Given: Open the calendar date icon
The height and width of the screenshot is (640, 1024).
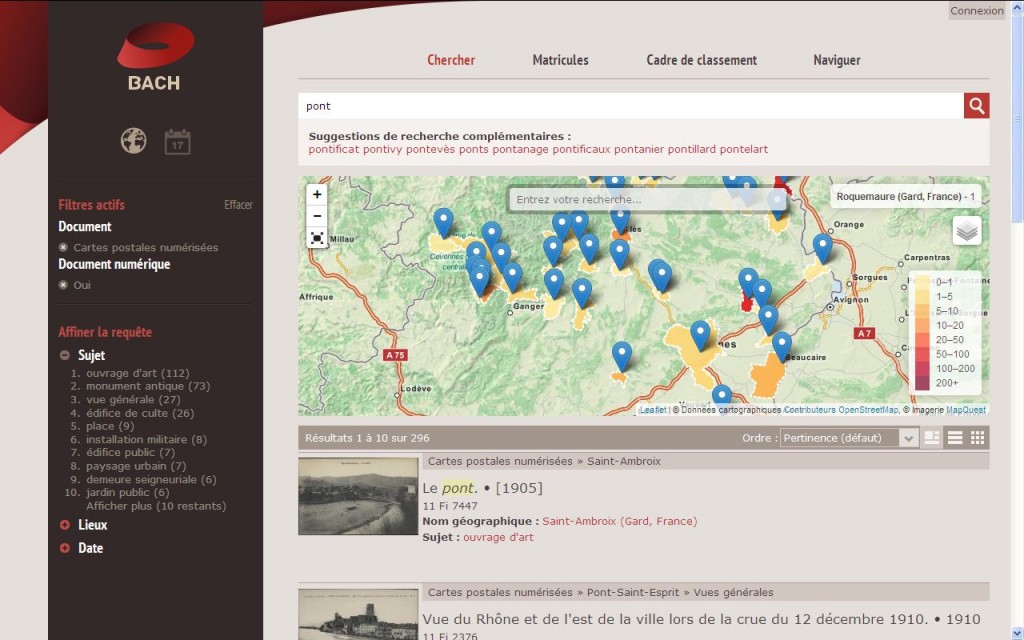Looking at the screenshot, I should tap(177, 142).
